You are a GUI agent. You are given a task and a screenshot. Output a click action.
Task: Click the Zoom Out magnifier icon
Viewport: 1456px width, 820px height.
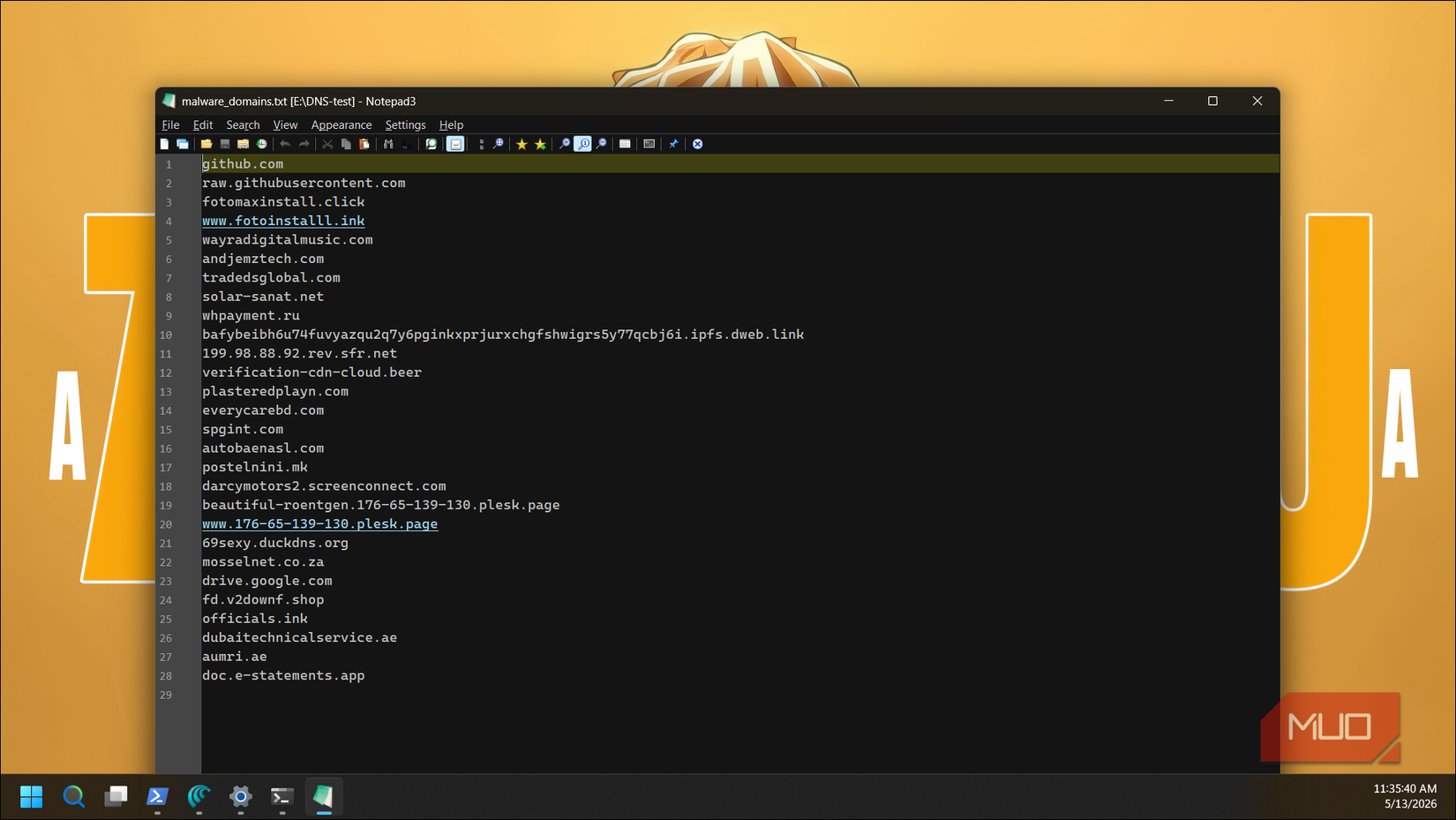[602, 144]
